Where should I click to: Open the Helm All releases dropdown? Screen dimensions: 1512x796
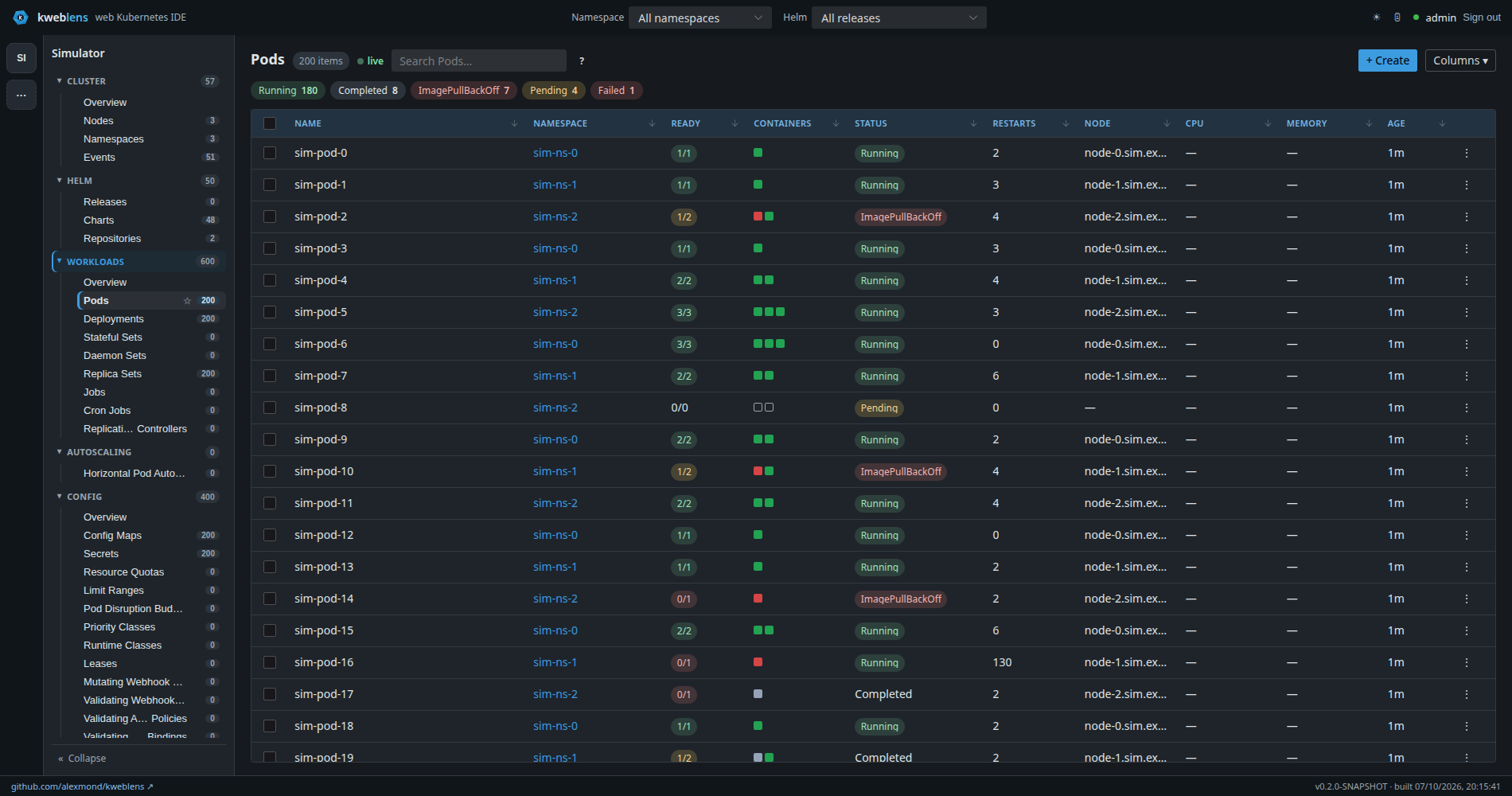(898, 18)
